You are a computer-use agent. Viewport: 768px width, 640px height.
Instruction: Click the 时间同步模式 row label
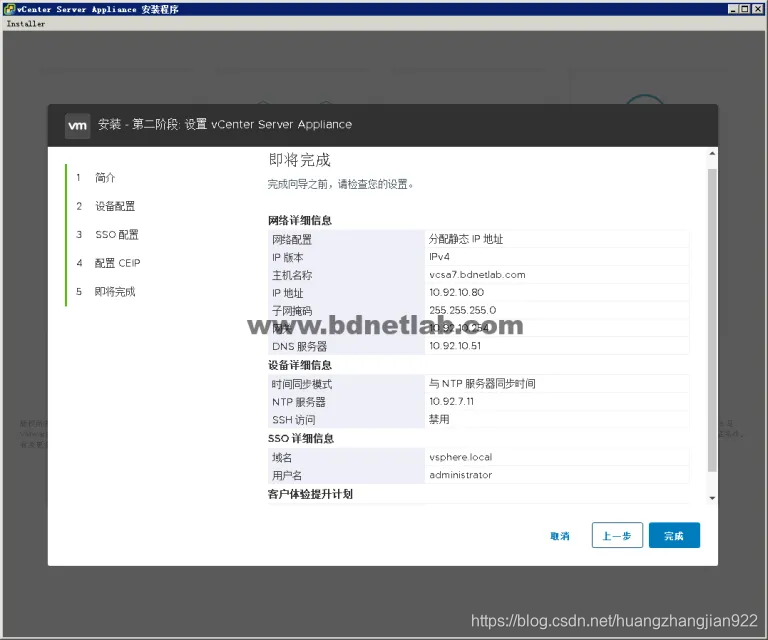coord(302,384)
